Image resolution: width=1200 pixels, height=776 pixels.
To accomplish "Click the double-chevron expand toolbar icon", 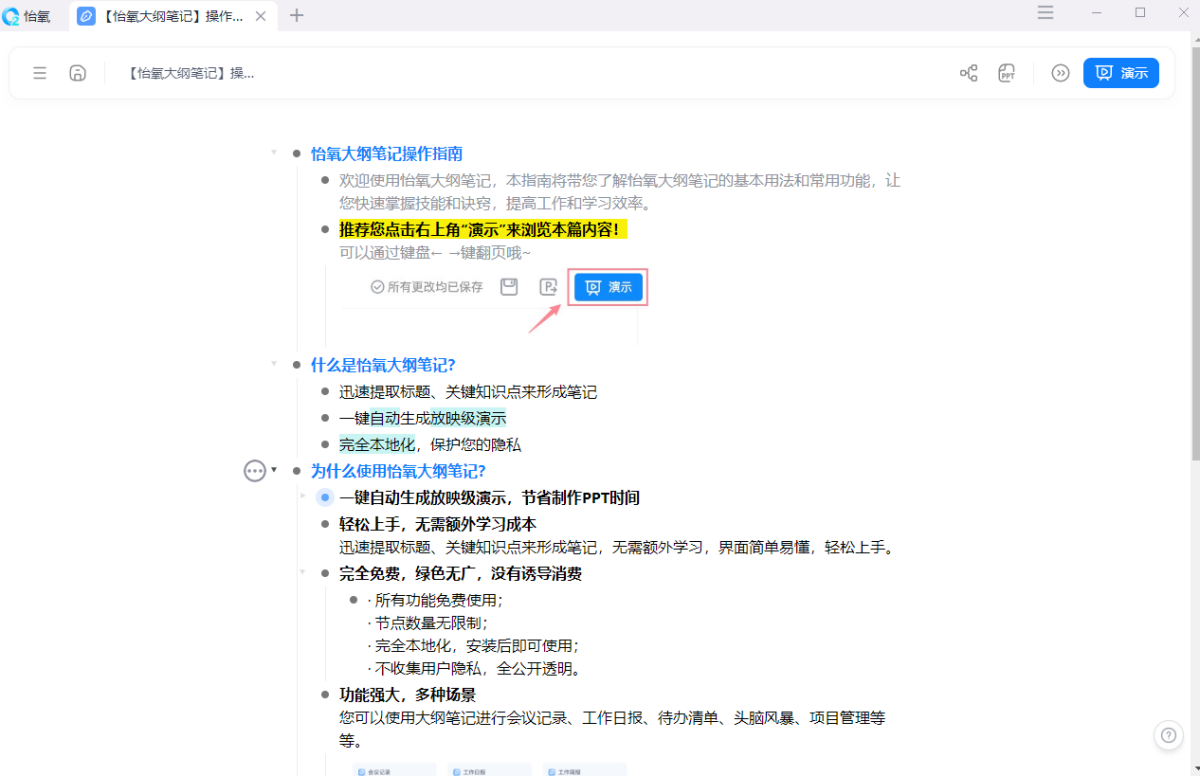I will click(1060, 73).
